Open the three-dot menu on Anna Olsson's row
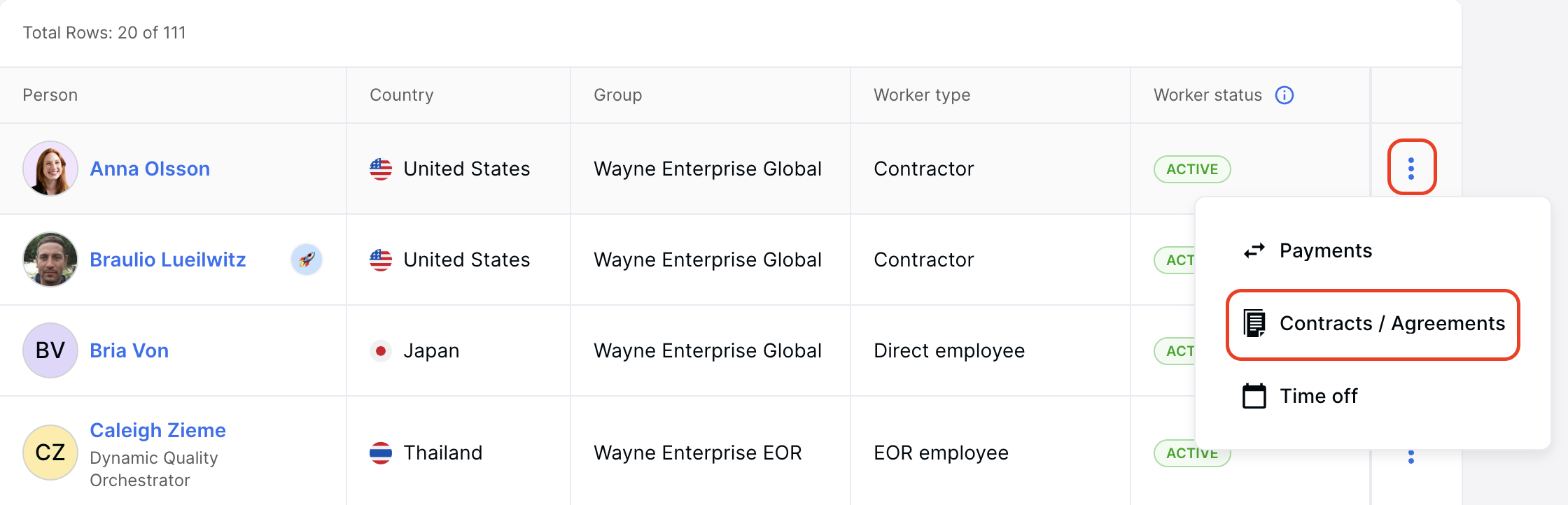This screenshot has width=1568, height=505. [1410, 169]
